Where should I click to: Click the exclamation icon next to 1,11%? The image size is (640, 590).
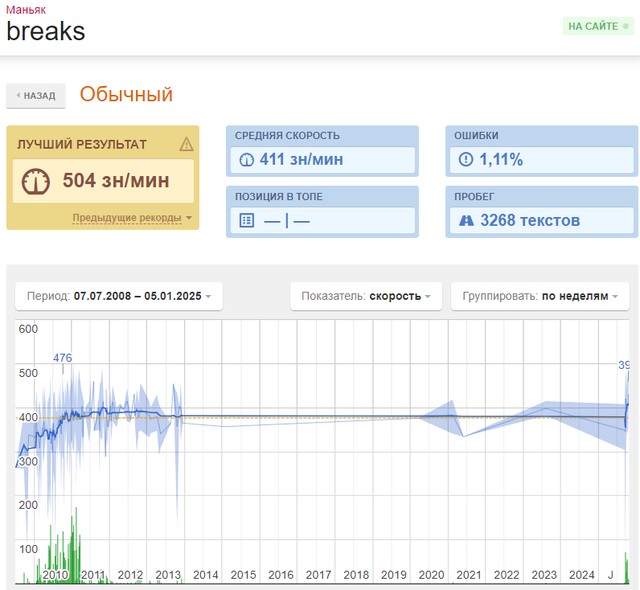pos(465,160)
